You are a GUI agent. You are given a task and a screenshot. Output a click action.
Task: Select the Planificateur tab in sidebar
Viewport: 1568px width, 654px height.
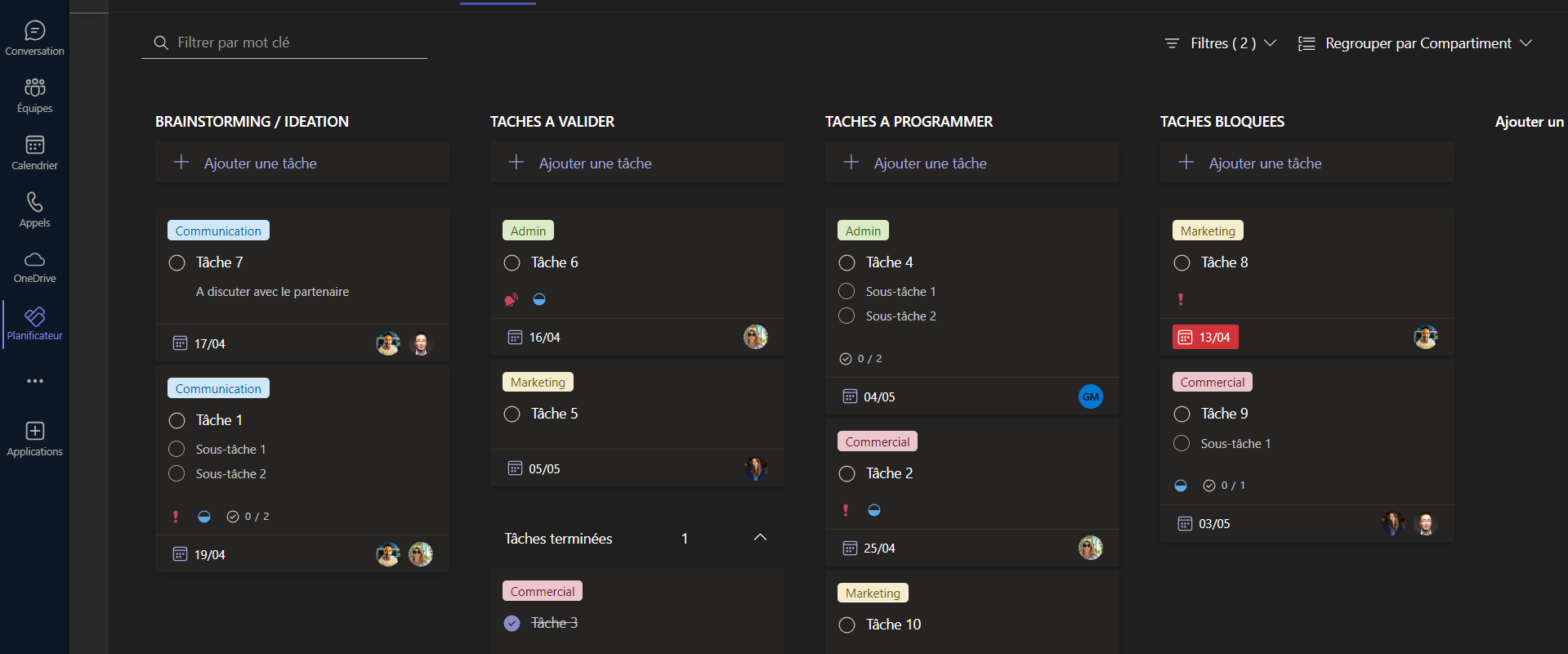(34, 324)
